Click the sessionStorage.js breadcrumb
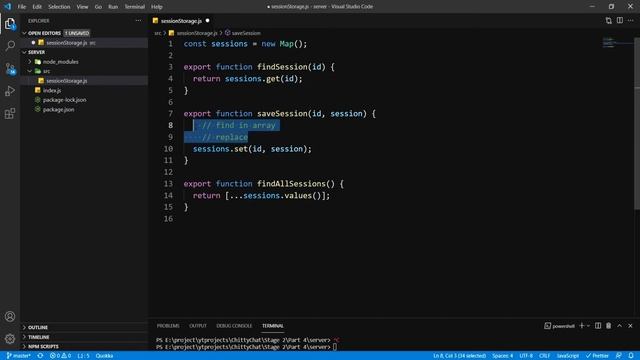Image resolution: width=640 pixels, height=360 pixels. 197,33
